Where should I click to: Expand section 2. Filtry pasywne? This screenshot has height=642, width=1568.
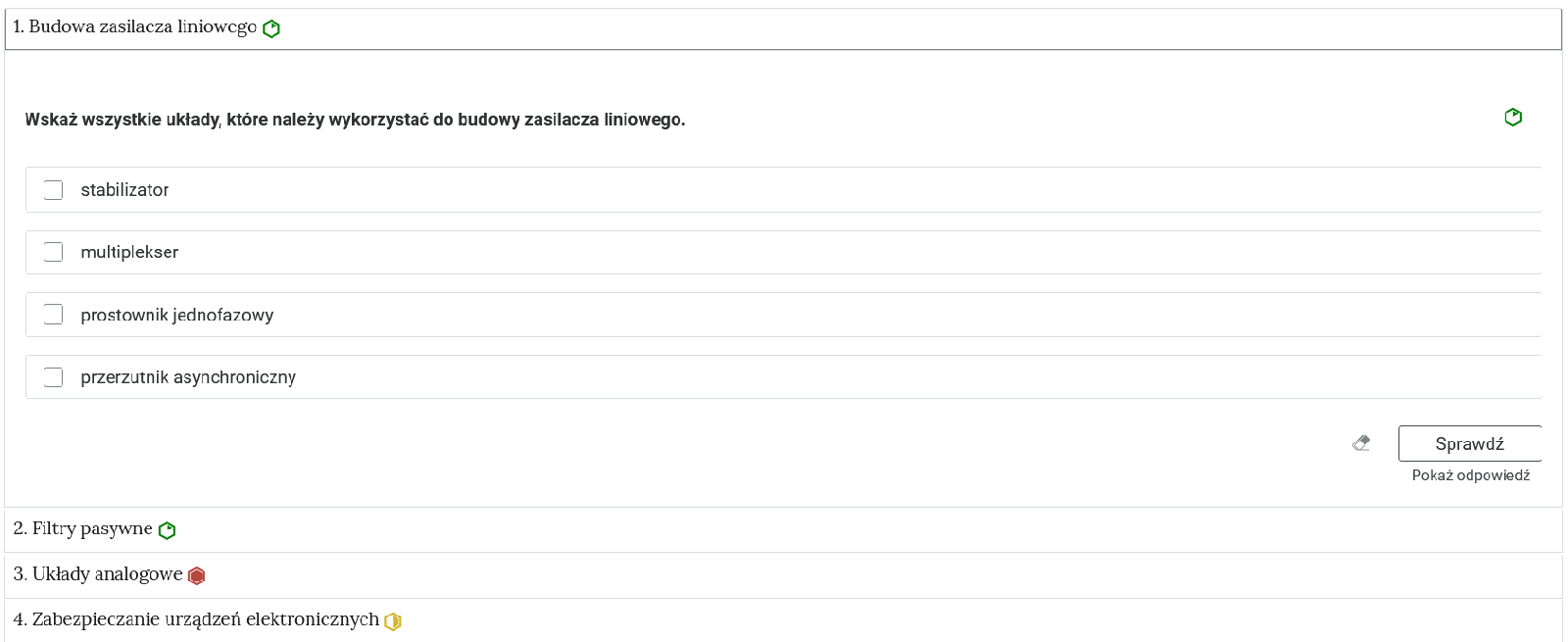(x=783, y=530)
